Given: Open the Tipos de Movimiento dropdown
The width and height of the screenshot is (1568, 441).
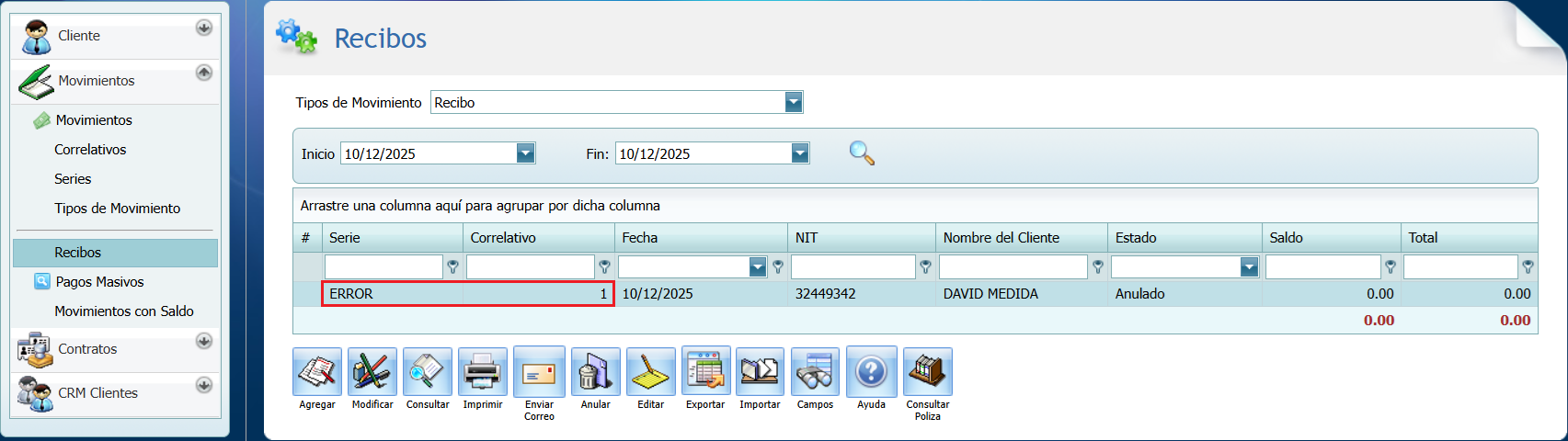Looking at the screenshot, I should point(794,103).
